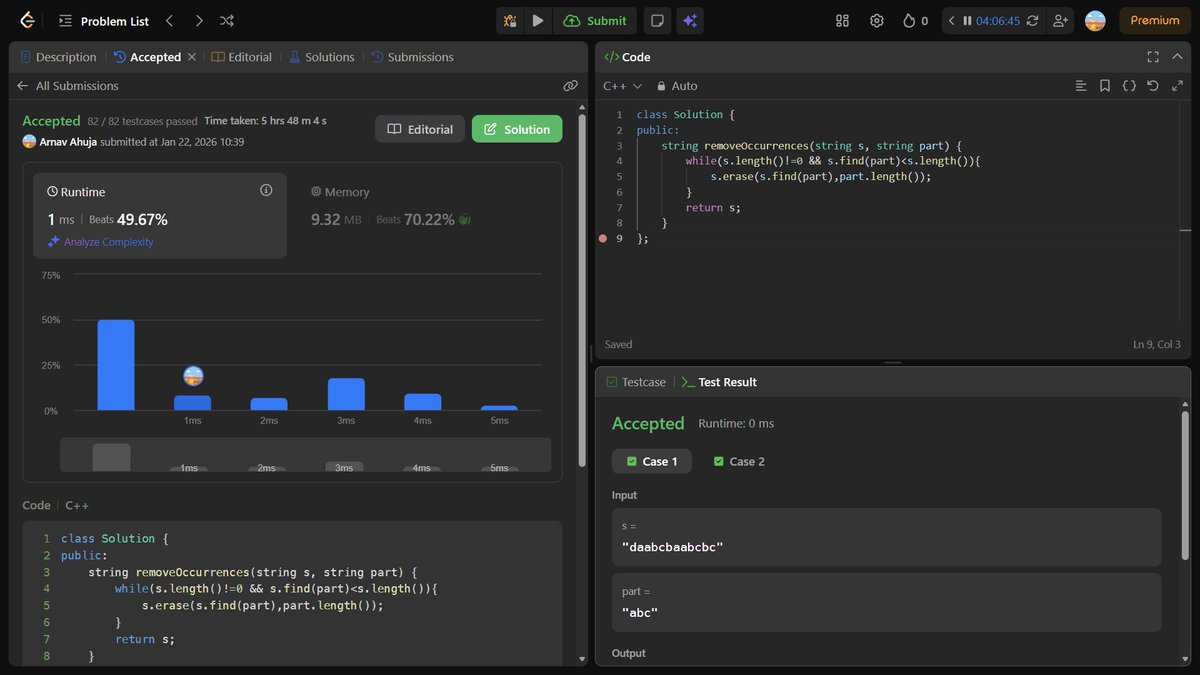The height and width of the screenshot is (675, 1200).
Task: Pick a random problem with shuffle icon
Action: [x=227, y=20]
